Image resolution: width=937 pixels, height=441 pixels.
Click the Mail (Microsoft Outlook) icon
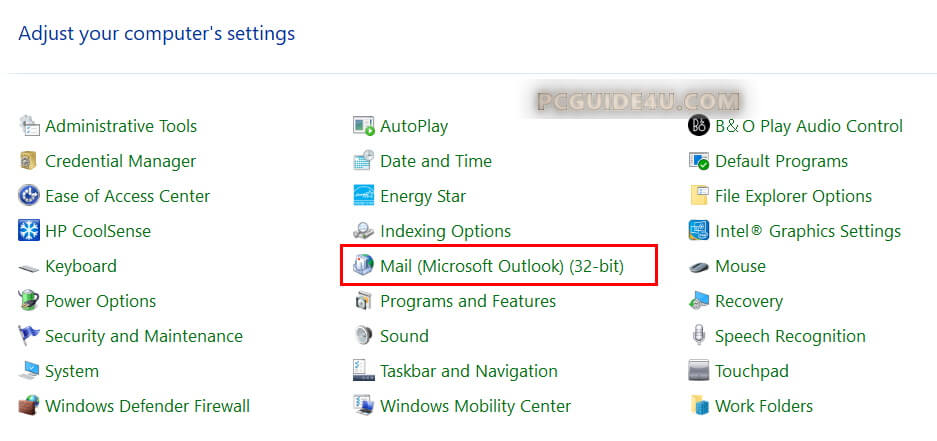tap(363, 266)
